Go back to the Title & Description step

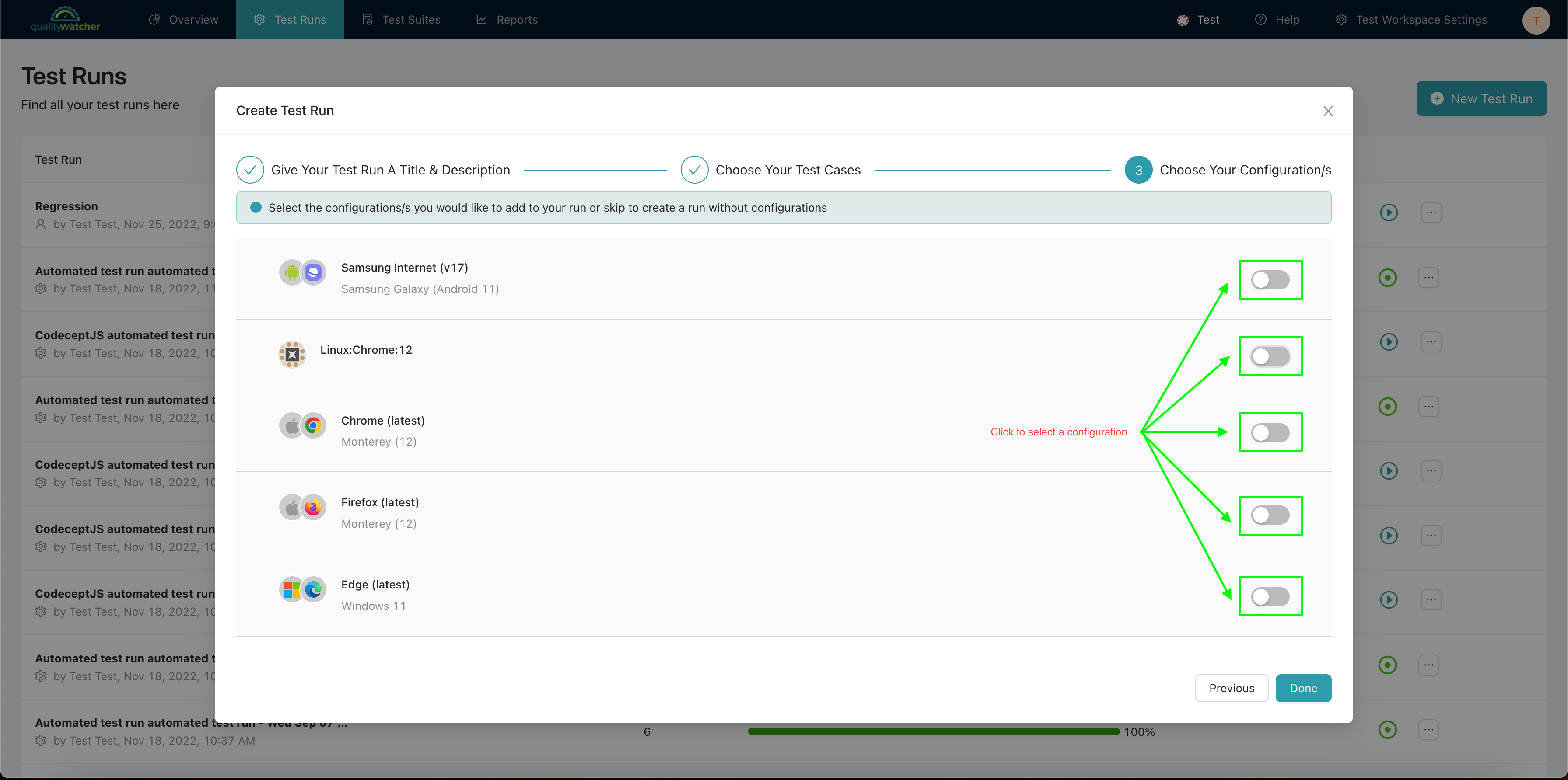[373, 170]
